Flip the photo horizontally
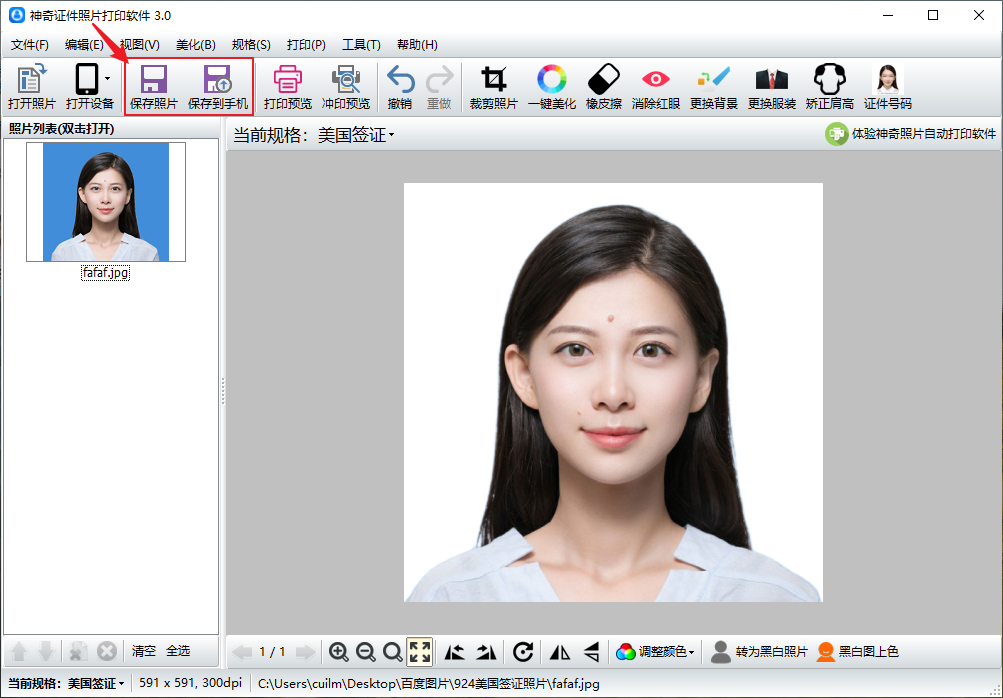 (x=560, y=652)
